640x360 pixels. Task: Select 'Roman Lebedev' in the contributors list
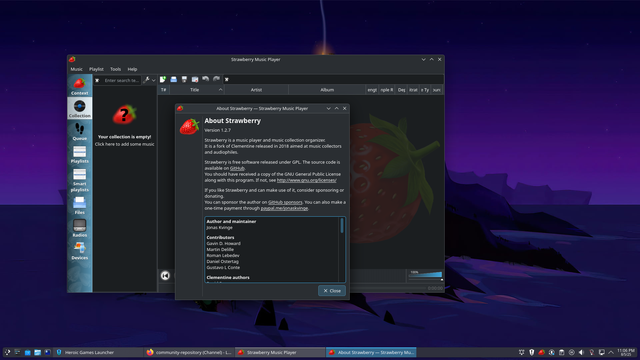point(223,256)
